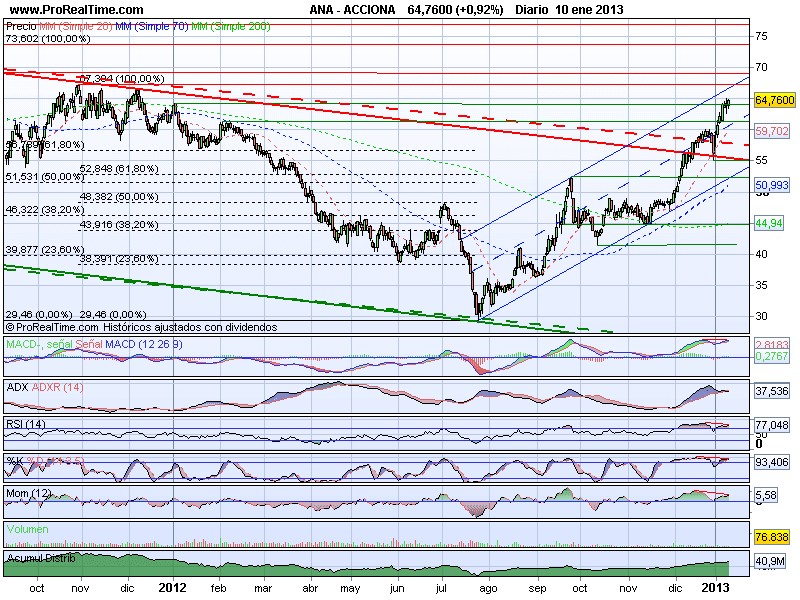Click the feb month label on time axis
The image size is (800, 600).
coord(218,588)
